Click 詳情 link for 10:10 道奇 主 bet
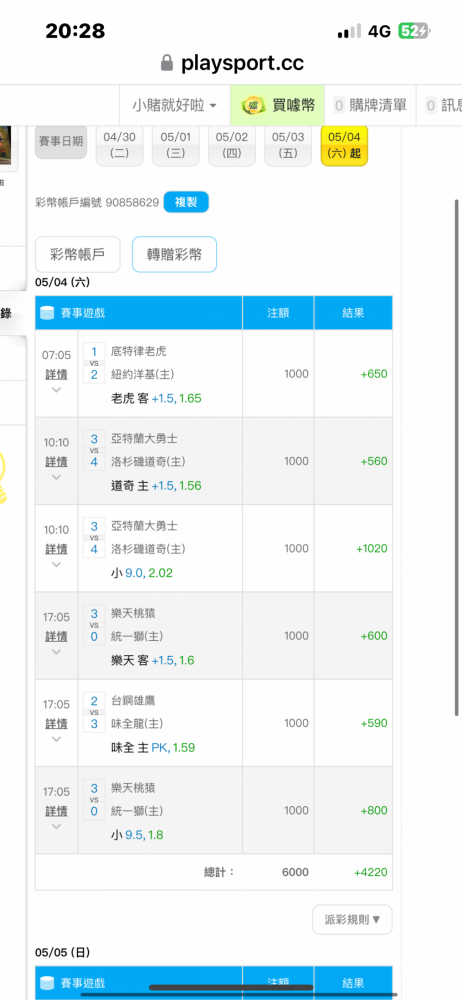This screenshot has height=1000, width=462. pyautogui.click(x=56, y=461)
